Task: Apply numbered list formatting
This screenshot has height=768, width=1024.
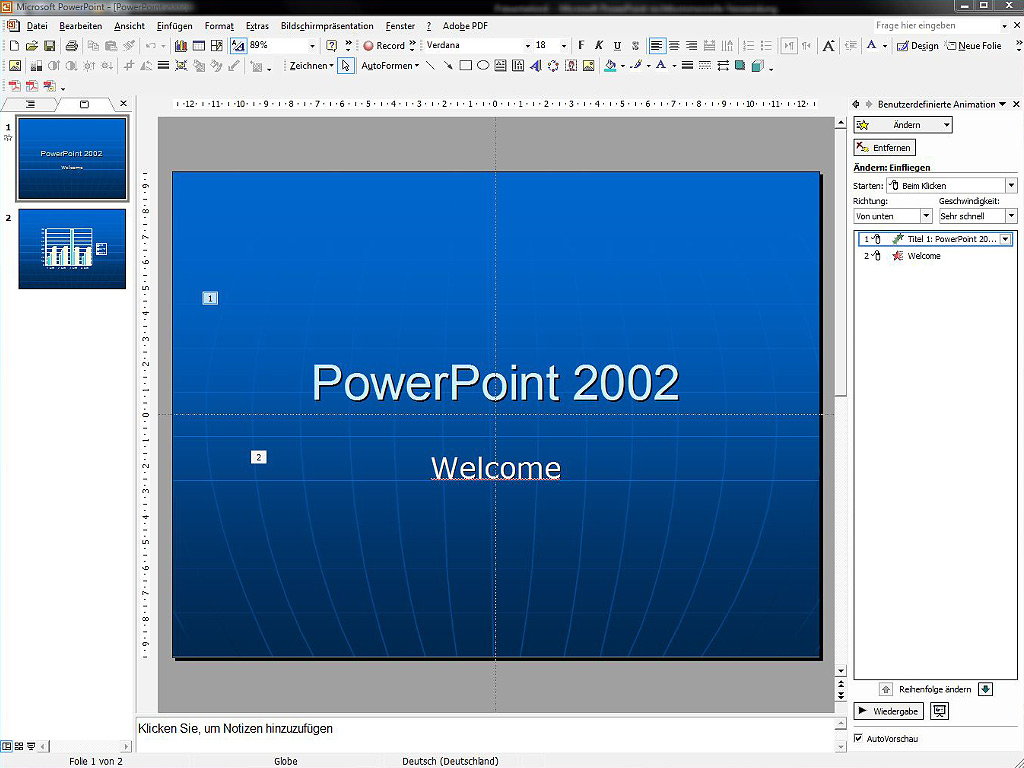Action: pyautogui.click(x=748, y=46)
